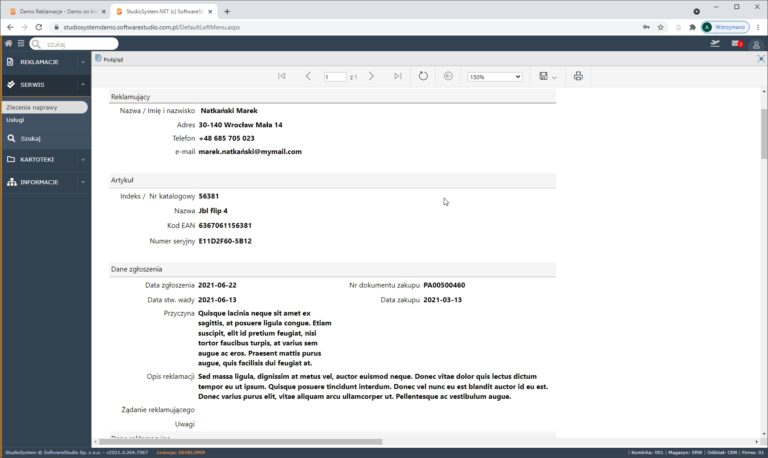The image size is (768, 458).
Task: Open Usługi menu item
Action: [x=15, y=120]
